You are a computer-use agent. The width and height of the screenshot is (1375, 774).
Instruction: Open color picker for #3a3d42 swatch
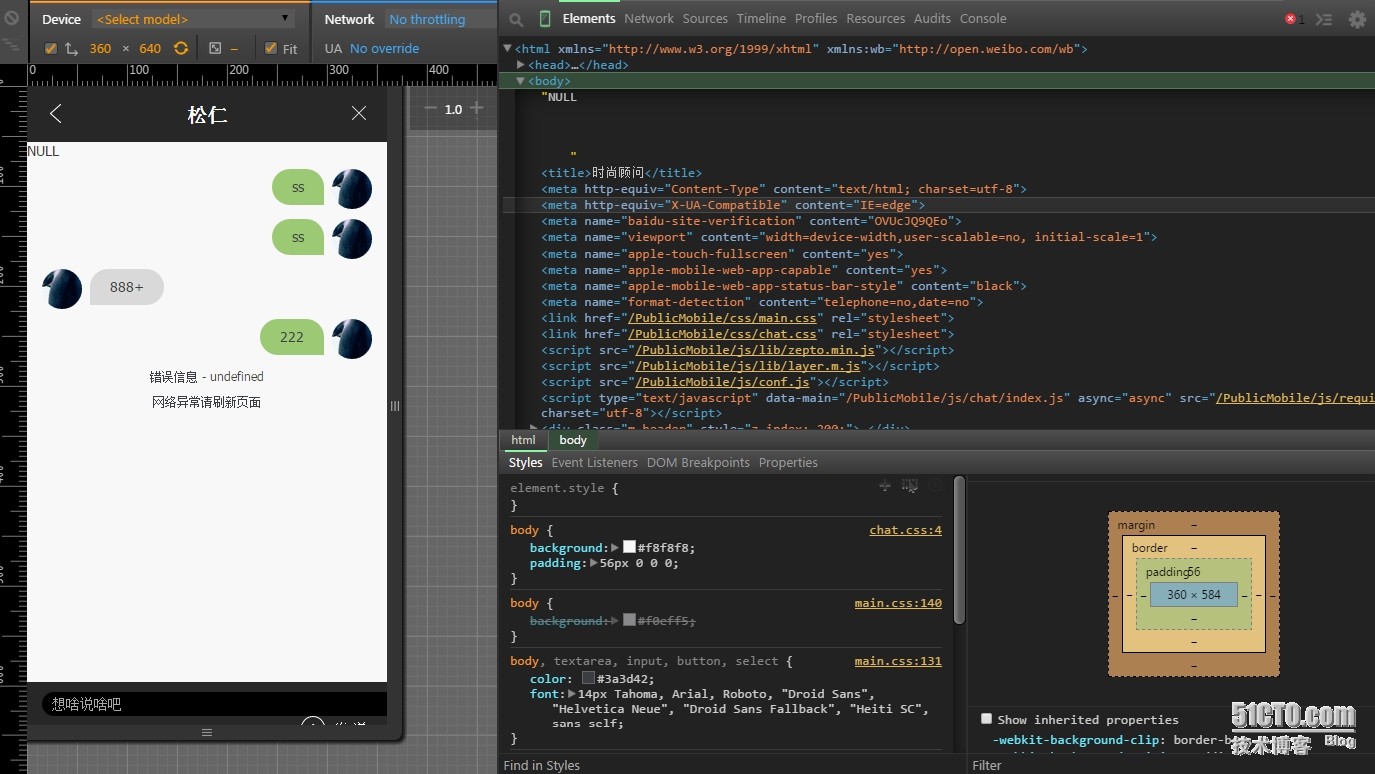pyautogui.click(x=588, y=678)
